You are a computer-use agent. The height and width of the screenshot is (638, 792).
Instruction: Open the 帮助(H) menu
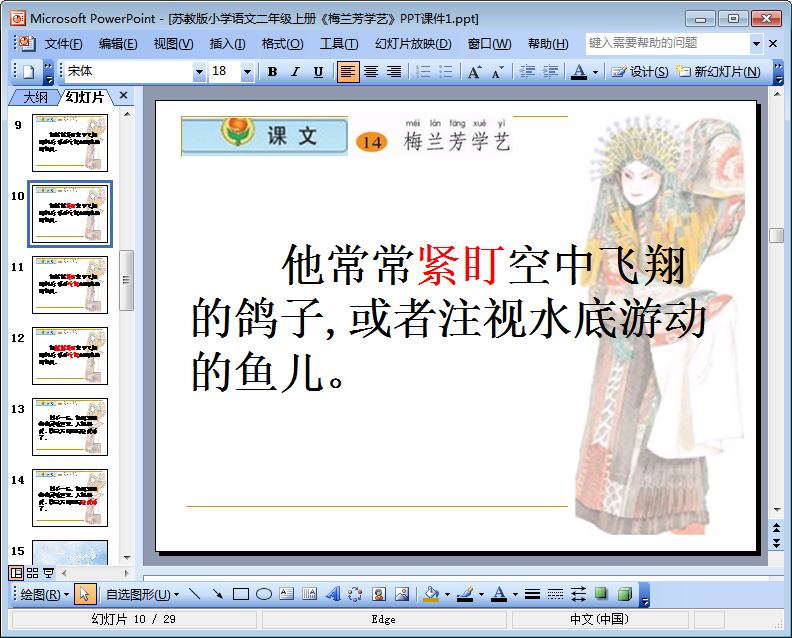(x=548, y=44)
